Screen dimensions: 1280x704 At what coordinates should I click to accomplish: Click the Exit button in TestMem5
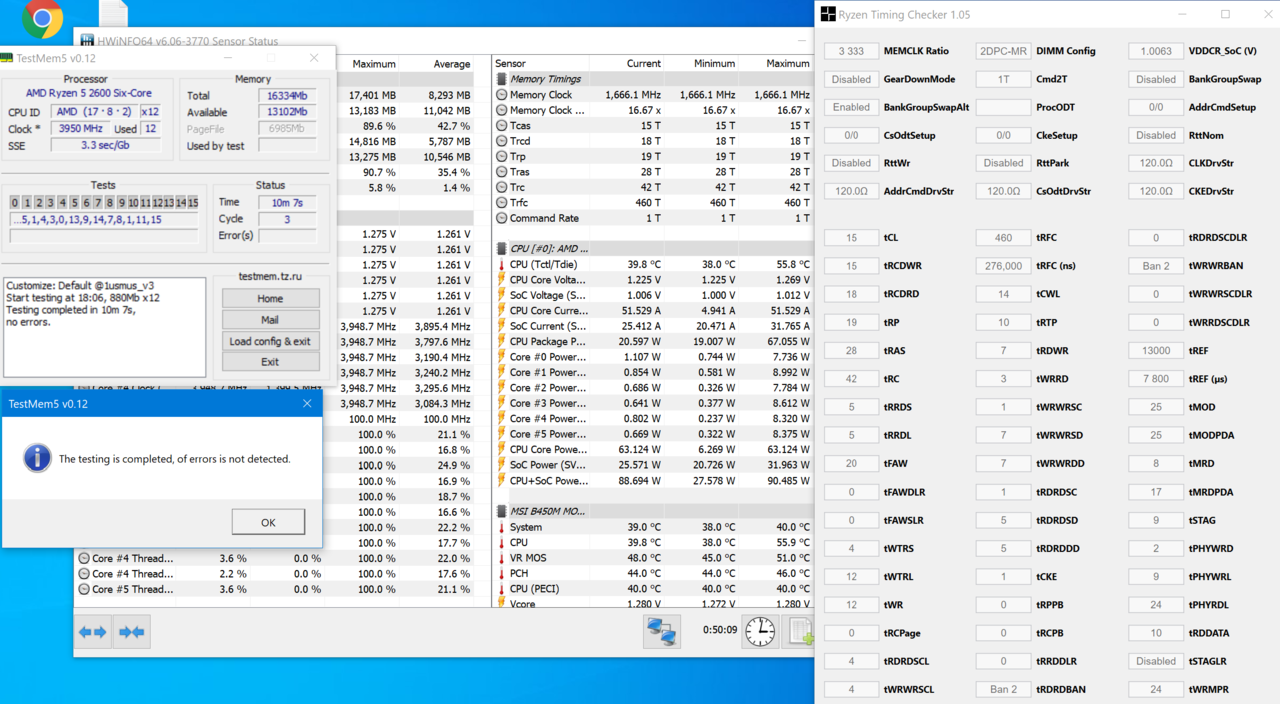(270, 362)
